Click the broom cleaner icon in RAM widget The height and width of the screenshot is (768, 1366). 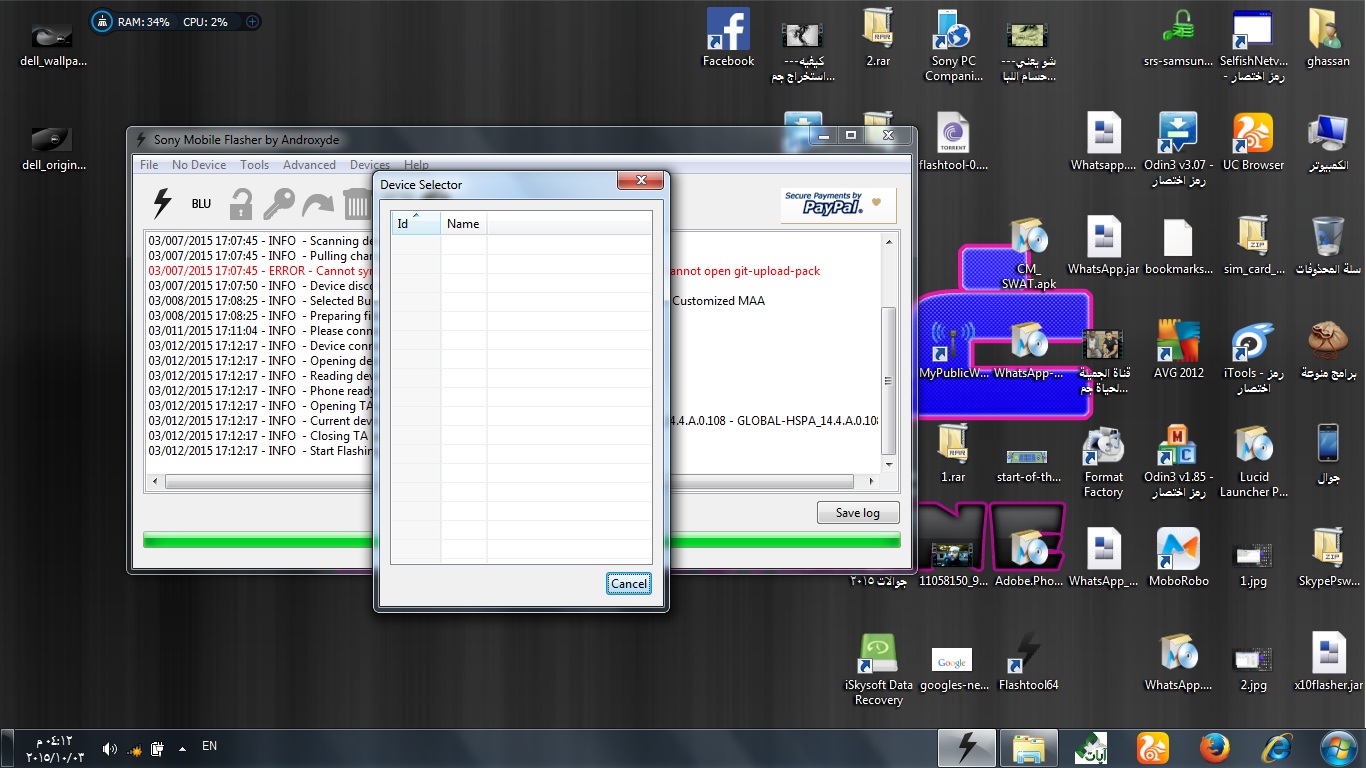coord(103,21)
